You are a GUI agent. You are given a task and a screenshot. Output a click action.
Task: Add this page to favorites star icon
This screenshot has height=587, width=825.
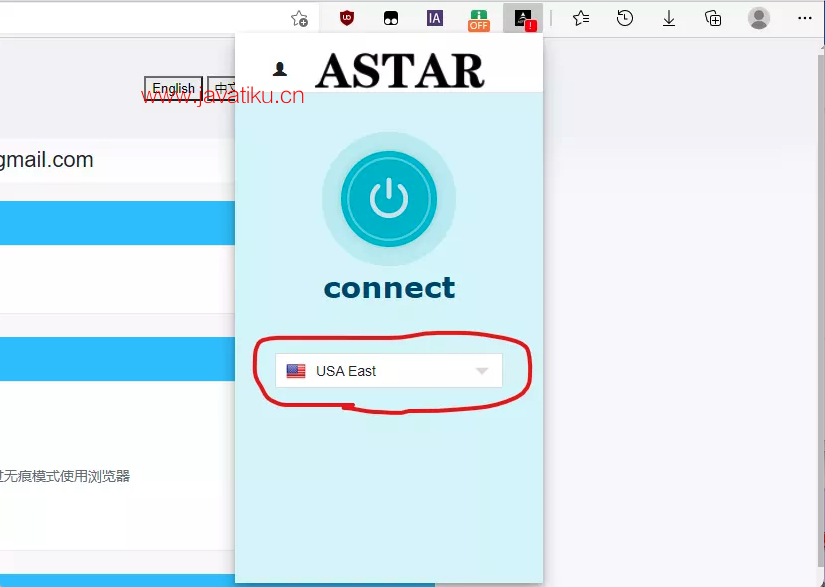tap(299, 18)
